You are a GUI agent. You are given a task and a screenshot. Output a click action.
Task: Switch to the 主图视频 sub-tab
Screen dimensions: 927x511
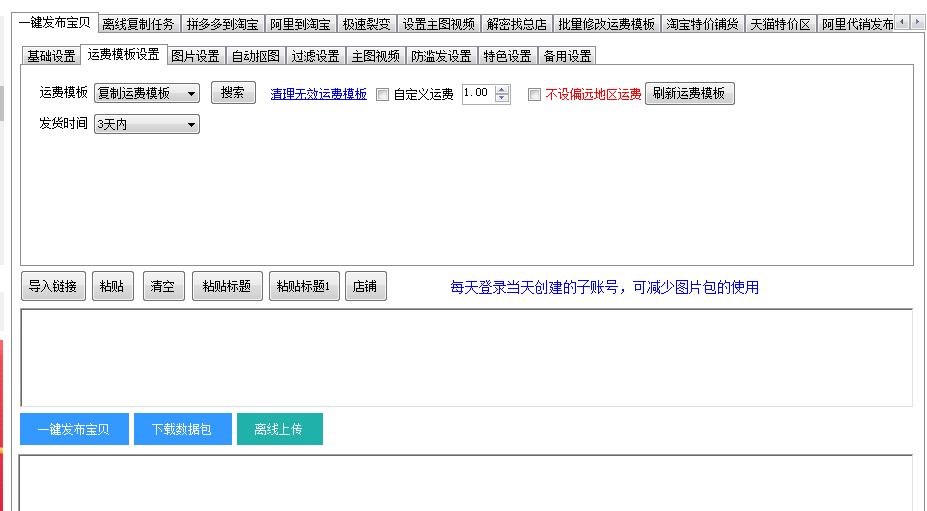pyautogui.click(x=376, y=56)
